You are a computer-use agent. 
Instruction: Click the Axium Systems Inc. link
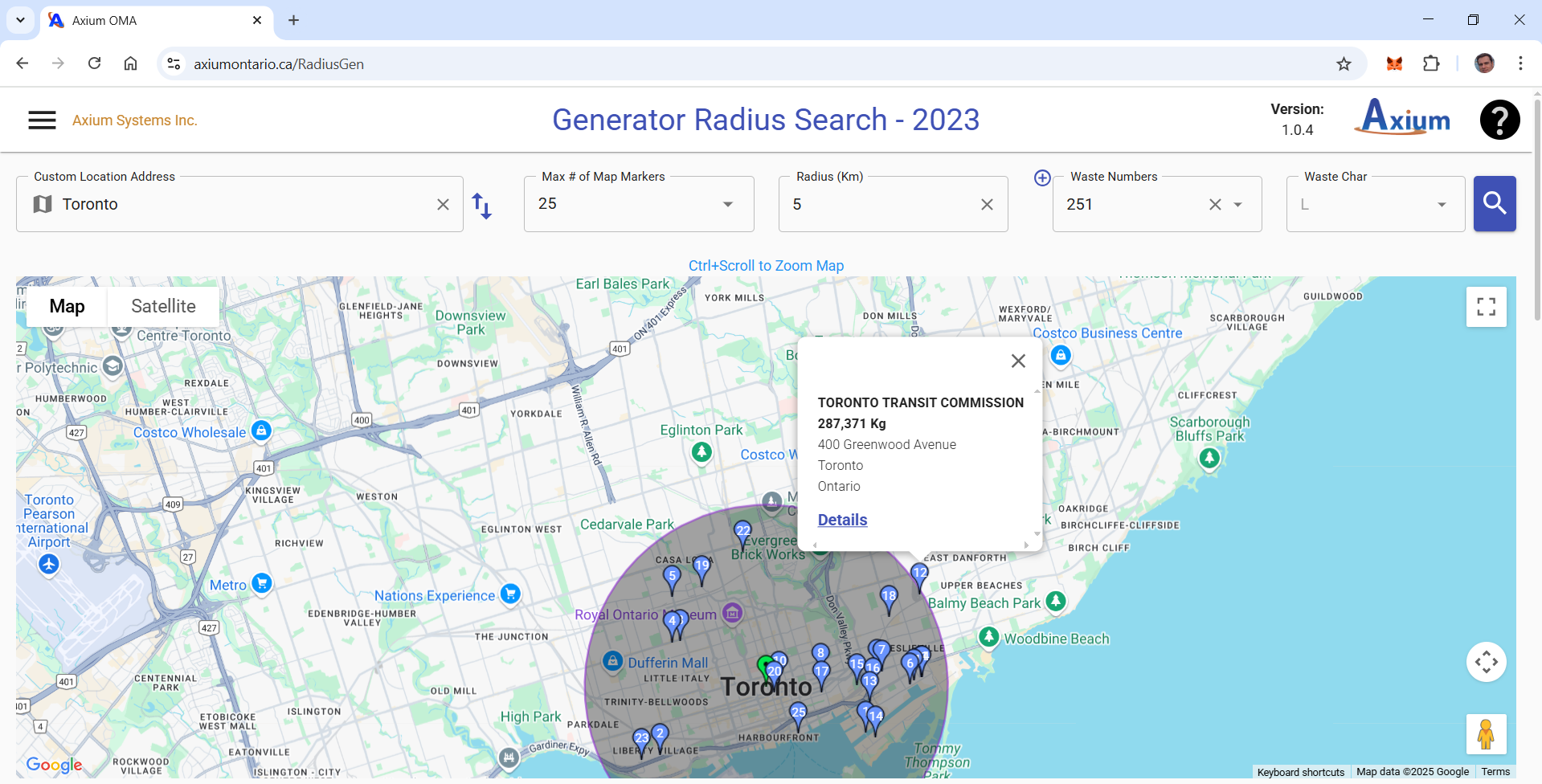pos(135,120)
